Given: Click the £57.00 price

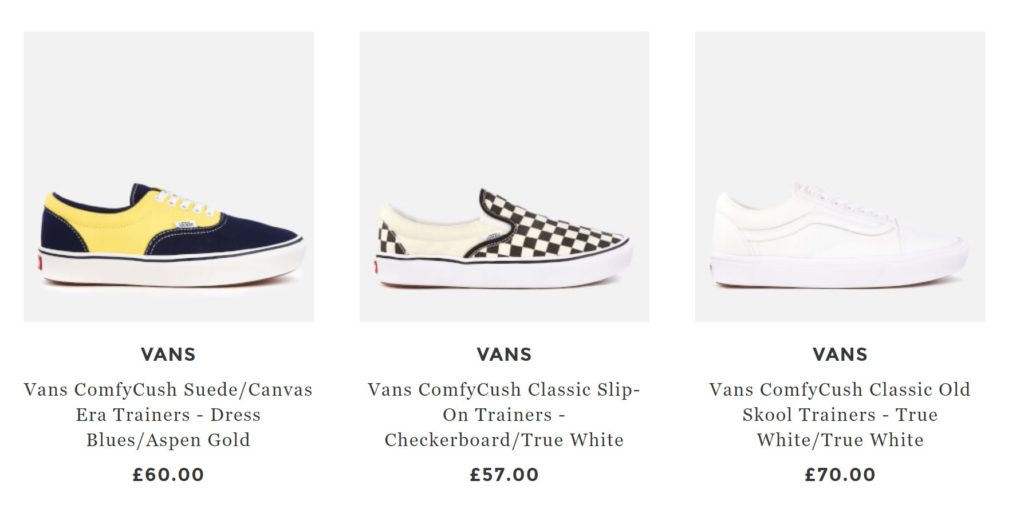Looking at the screenshot, I should click(x=504, y=475).
